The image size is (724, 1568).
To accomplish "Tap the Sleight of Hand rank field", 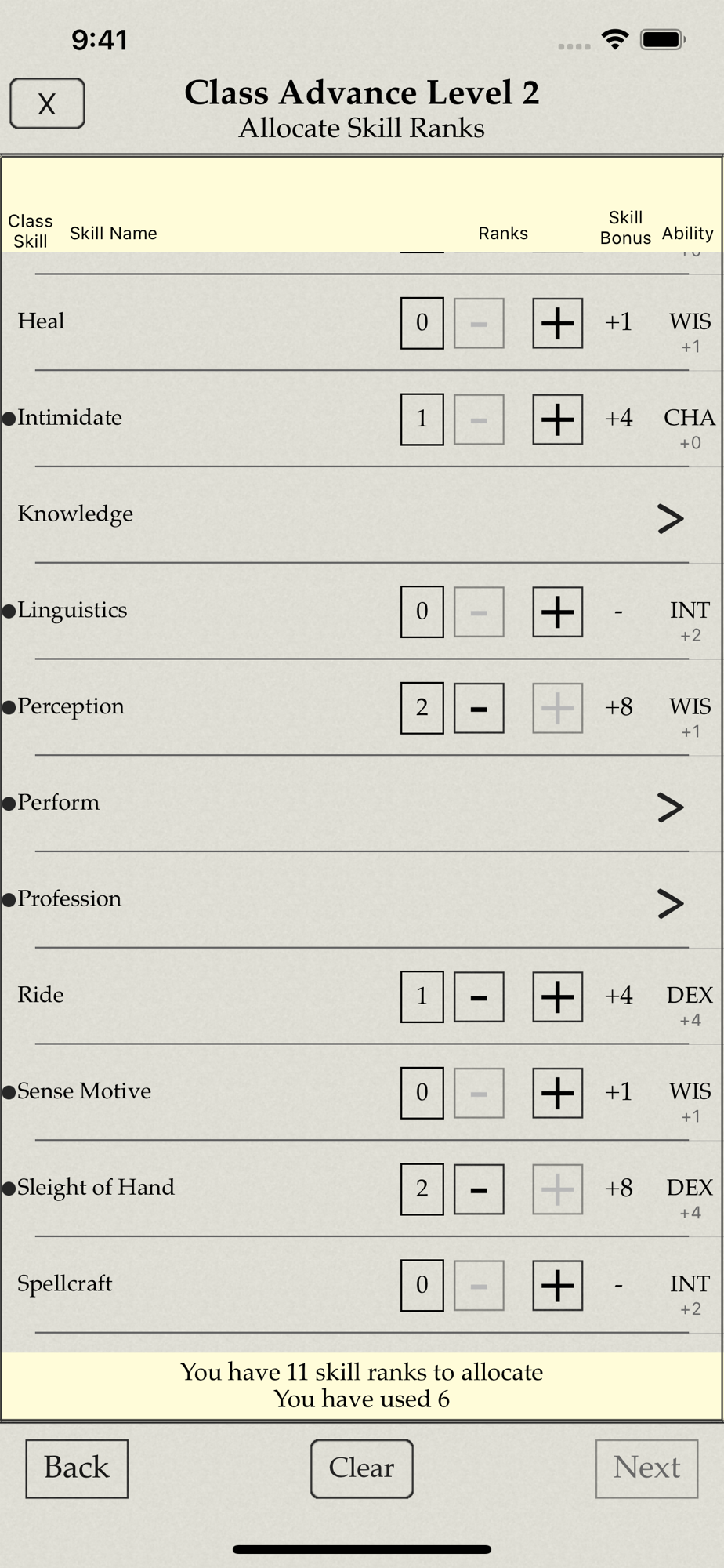I will point(422,1189).
